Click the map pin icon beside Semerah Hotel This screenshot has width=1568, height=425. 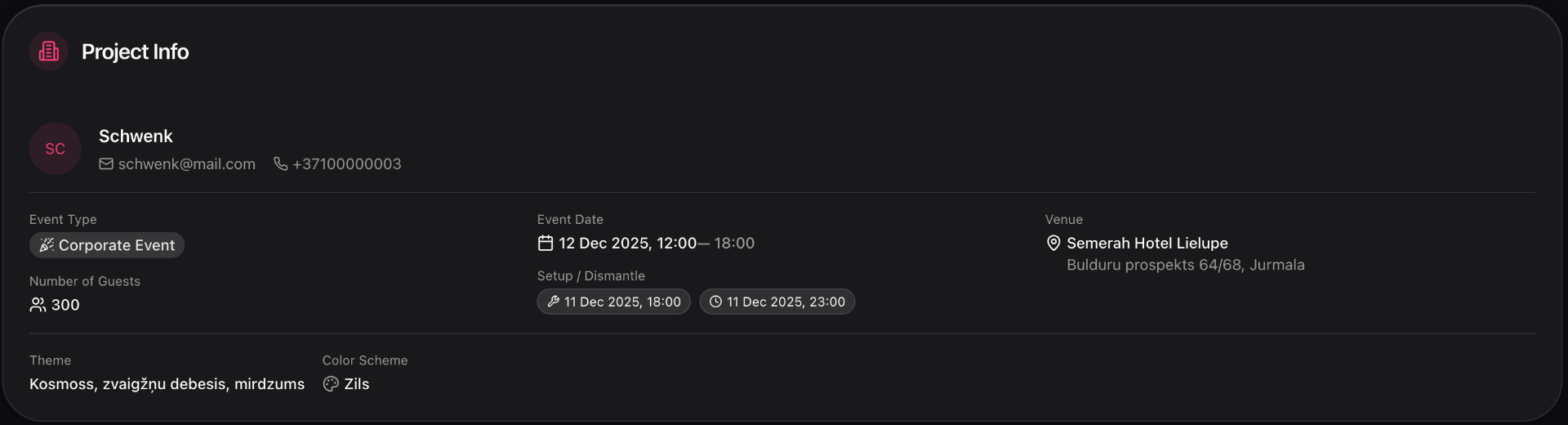[1053, 243]
